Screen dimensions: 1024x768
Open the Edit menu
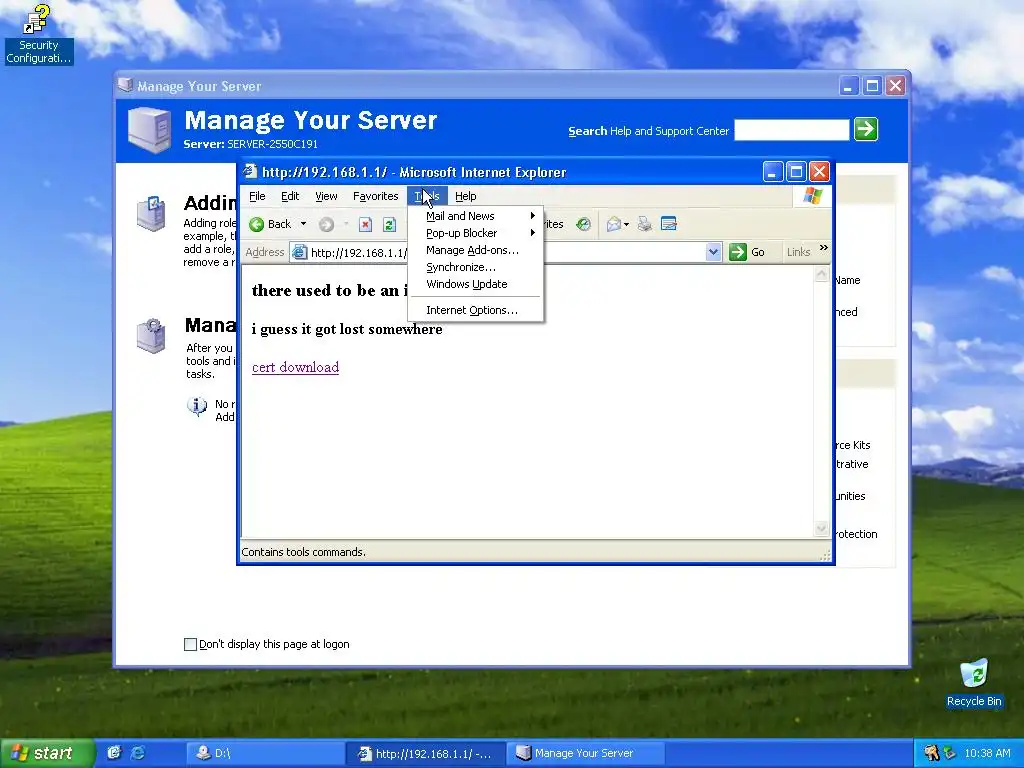pos(290,196)
